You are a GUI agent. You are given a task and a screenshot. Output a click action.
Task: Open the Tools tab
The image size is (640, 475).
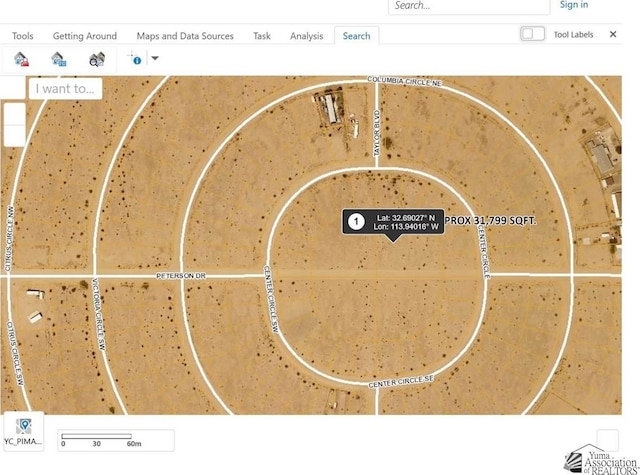click(x=22, y=36)
